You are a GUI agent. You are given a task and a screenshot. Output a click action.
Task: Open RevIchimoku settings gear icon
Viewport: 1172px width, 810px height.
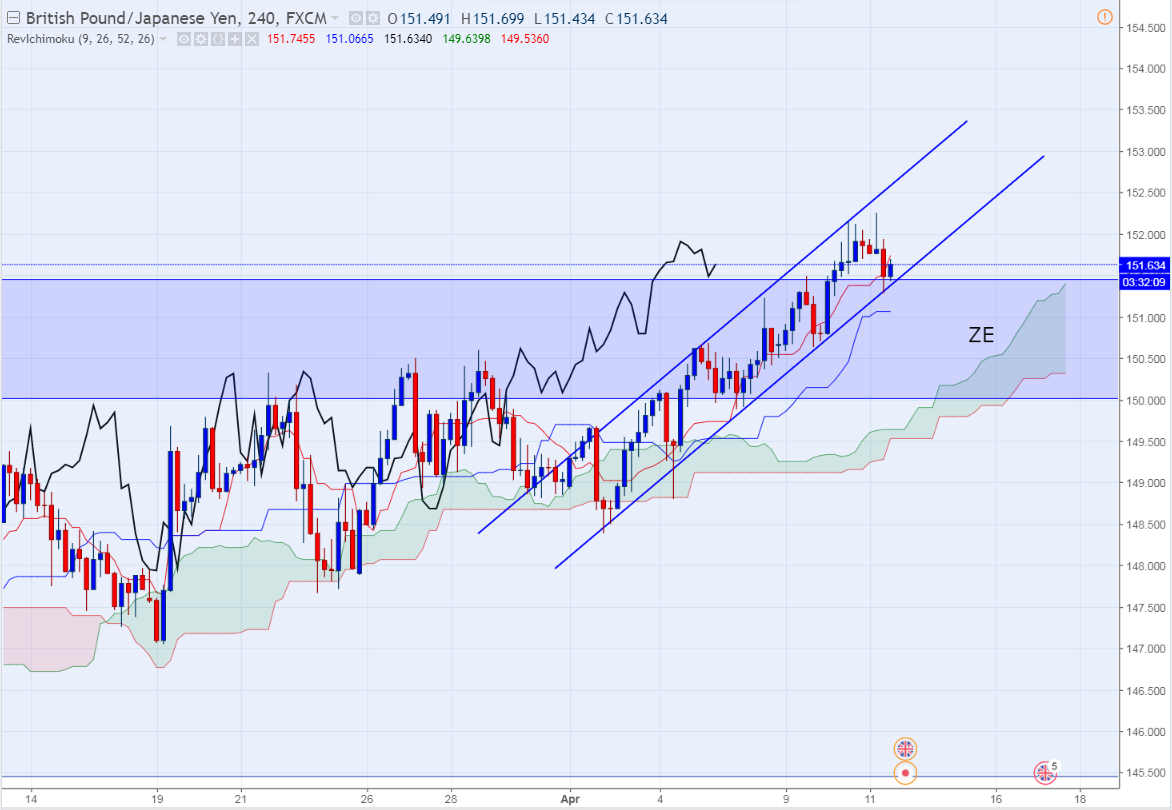[201, 39]
